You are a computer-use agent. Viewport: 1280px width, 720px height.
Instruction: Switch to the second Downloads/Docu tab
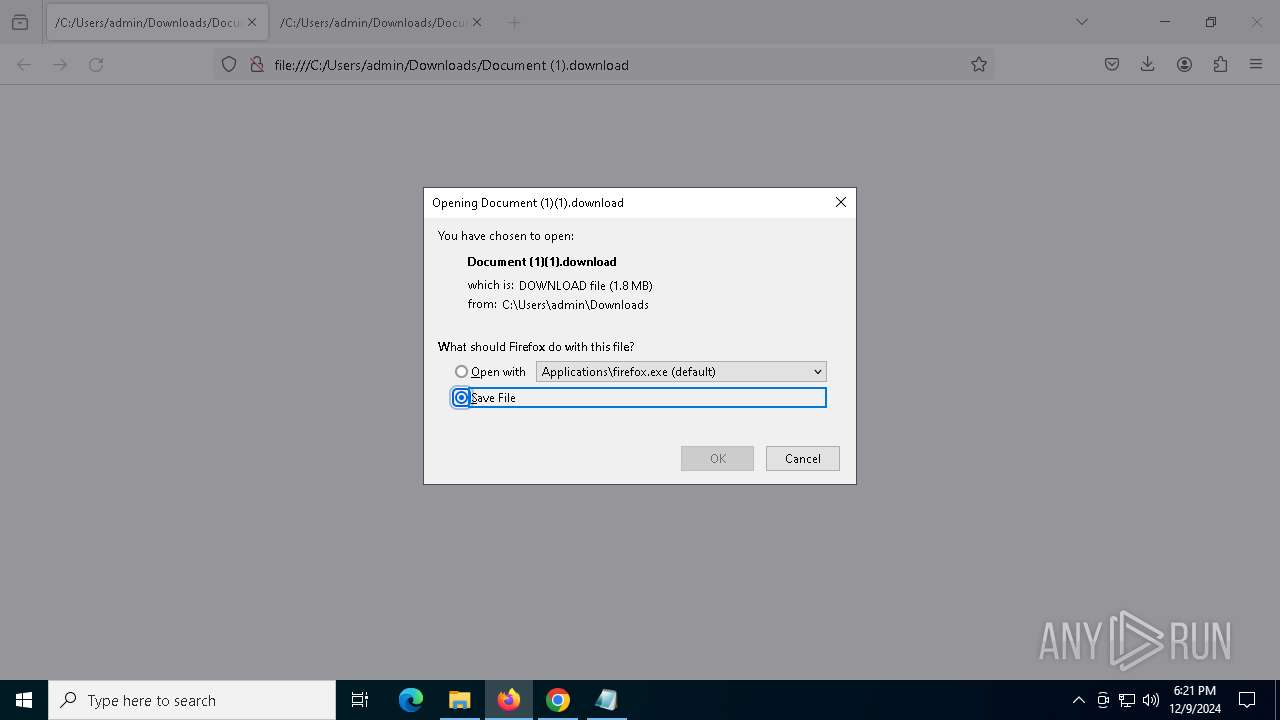click(x=381, y=22)
